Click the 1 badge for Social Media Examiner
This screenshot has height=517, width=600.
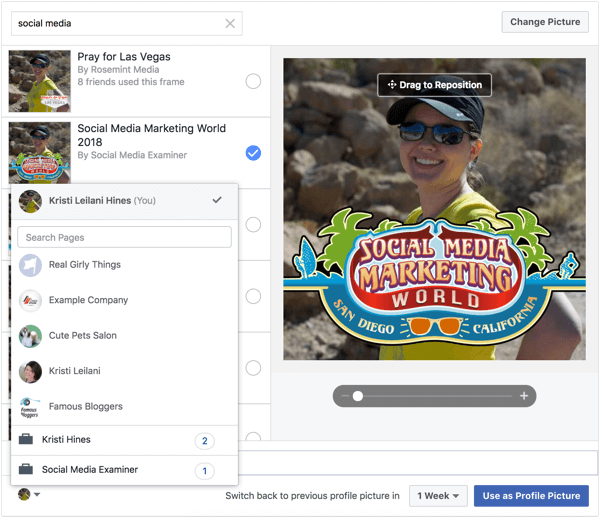205,471
